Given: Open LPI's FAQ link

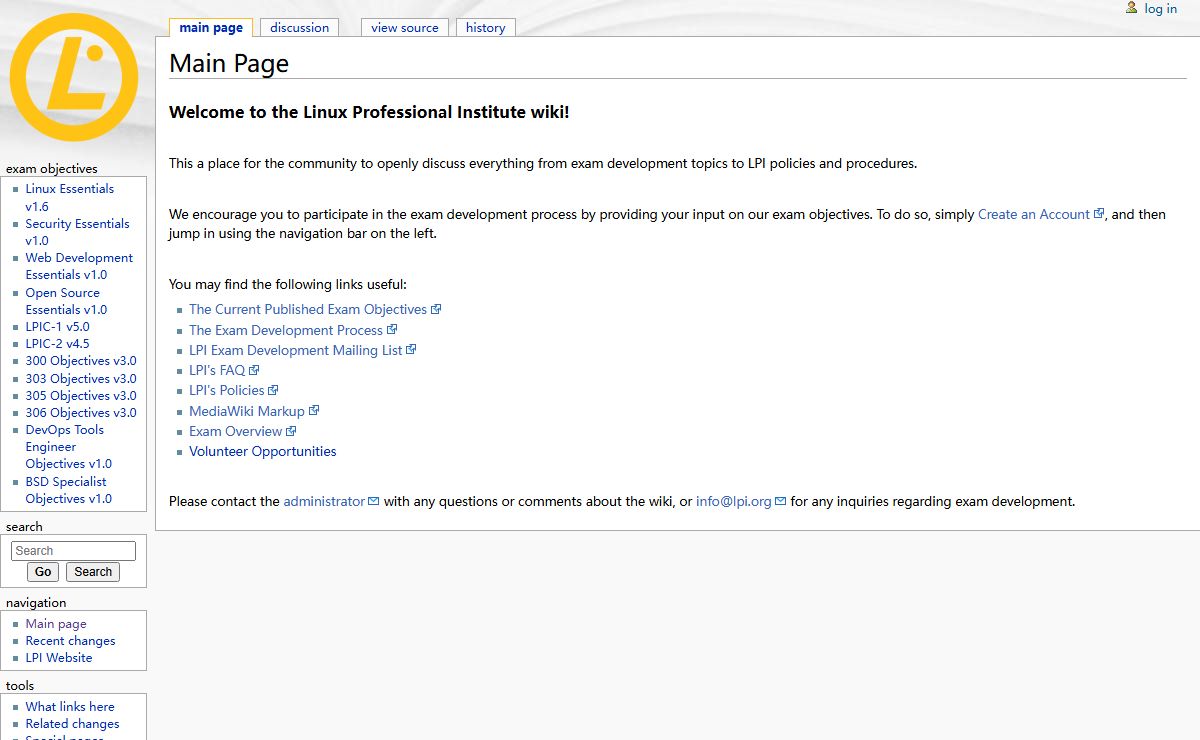Looking at the screenshot, I should (217, 370).
